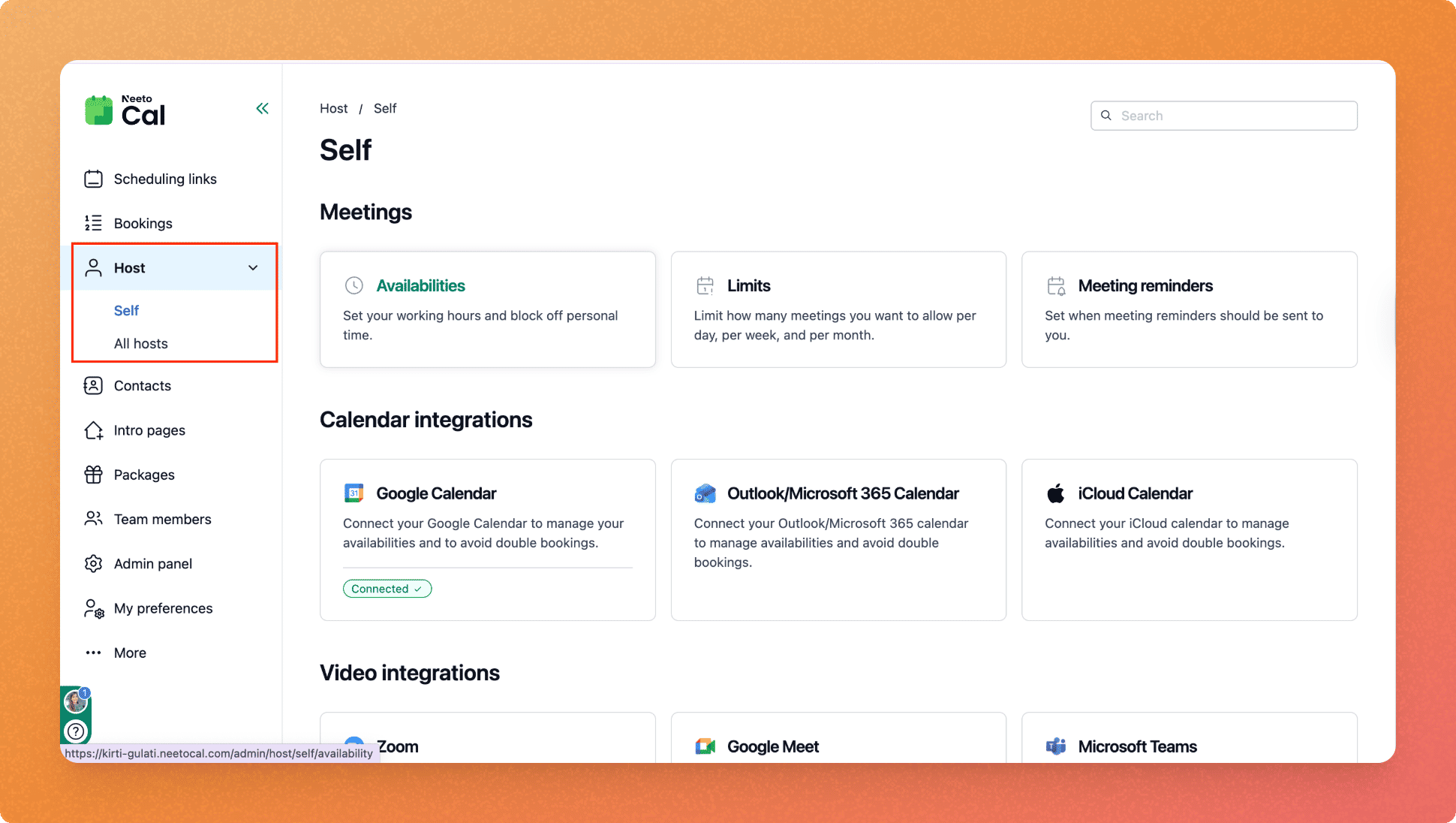Click the Admin panel gear icon
The height and width of the screenshot is (823, 1456).
click(x=93, y=564)
